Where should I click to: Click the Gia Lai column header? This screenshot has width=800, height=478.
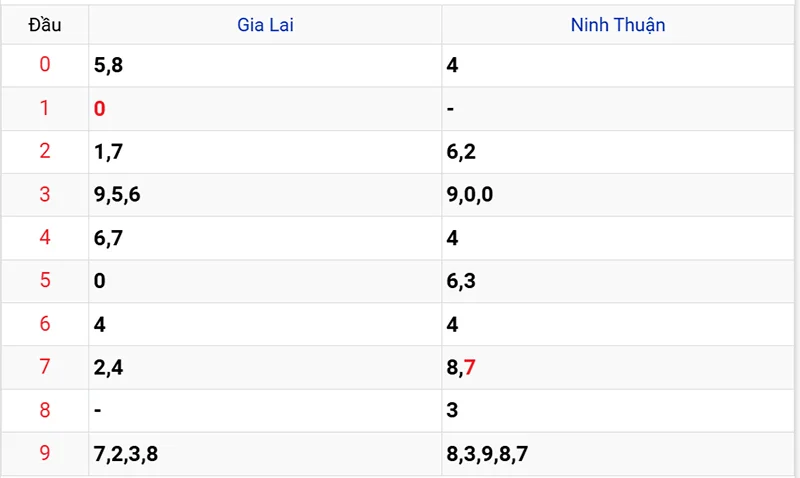click(x=265, y=25)
